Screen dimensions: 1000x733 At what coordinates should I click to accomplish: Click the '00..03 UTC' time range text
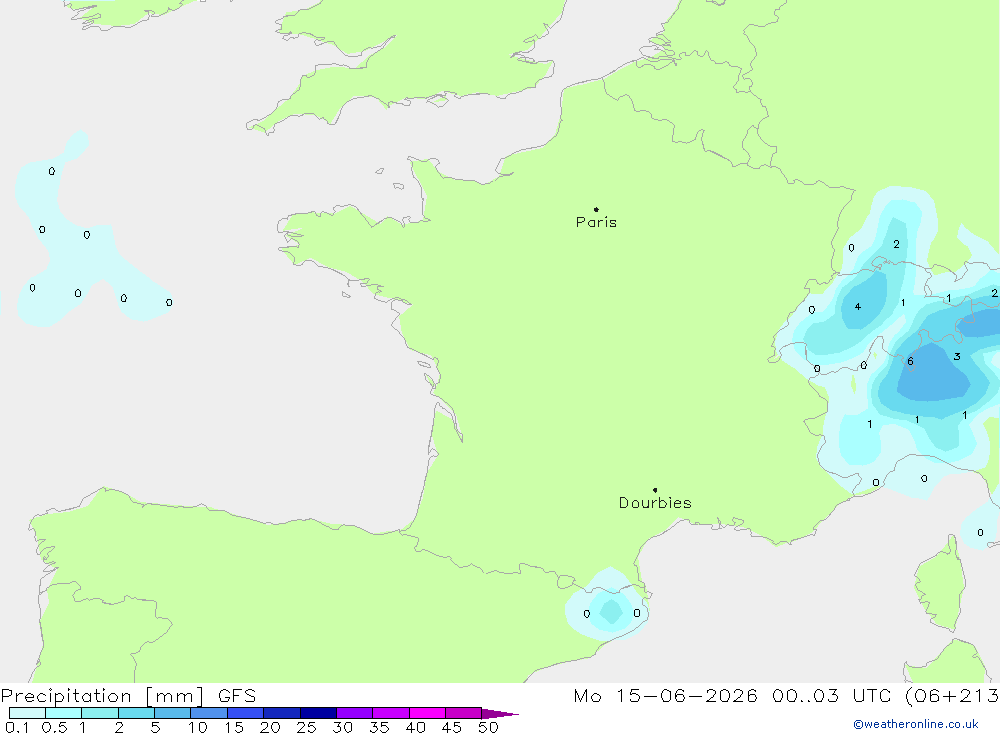pos(831,695)
